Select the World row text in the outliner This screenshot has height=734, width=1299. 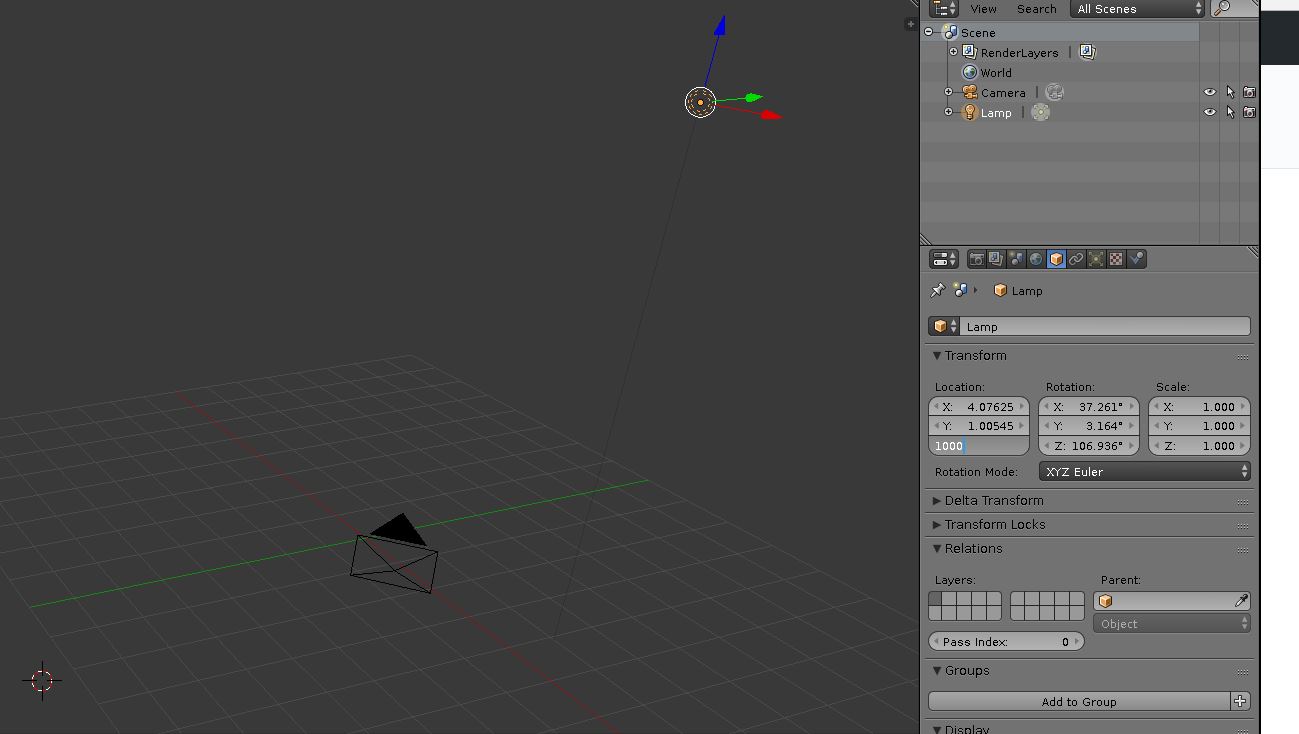[x=996, y=73]
